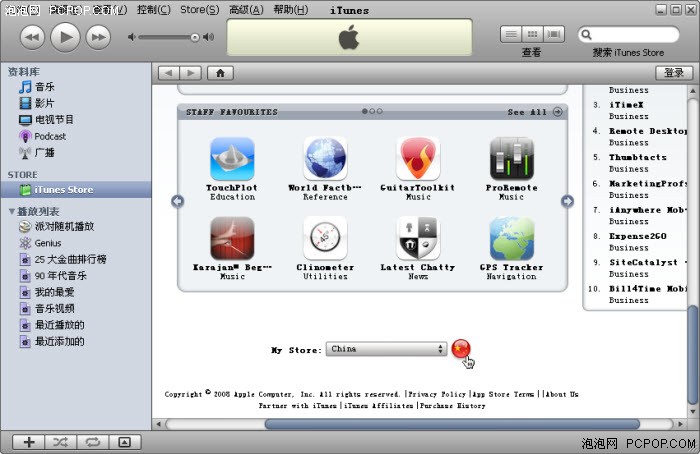Navigate back in the store
700x454 pixels.
click(169, 73)
